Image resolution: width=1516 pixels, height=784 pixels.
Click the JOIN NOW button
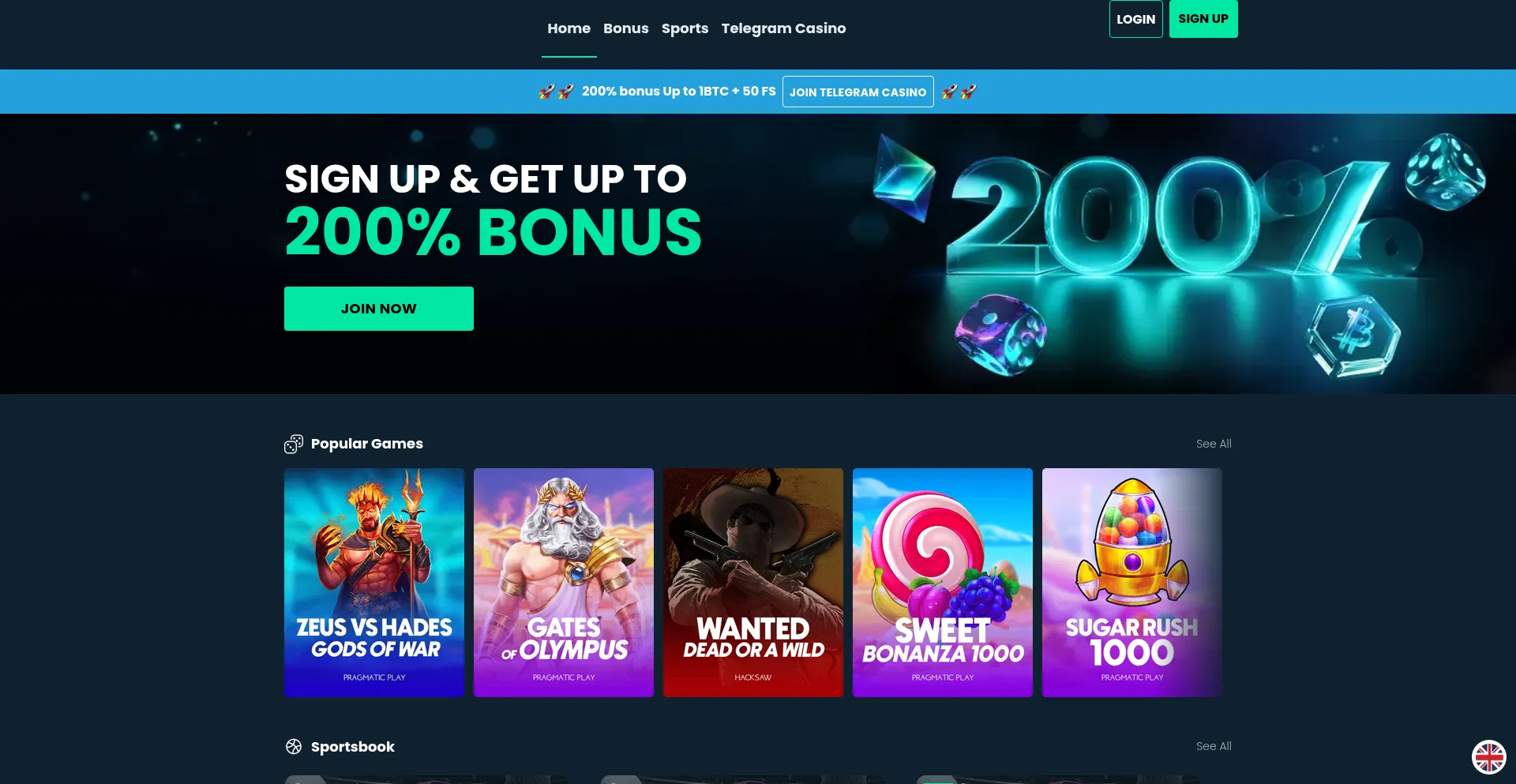click(x=379, y=309)
